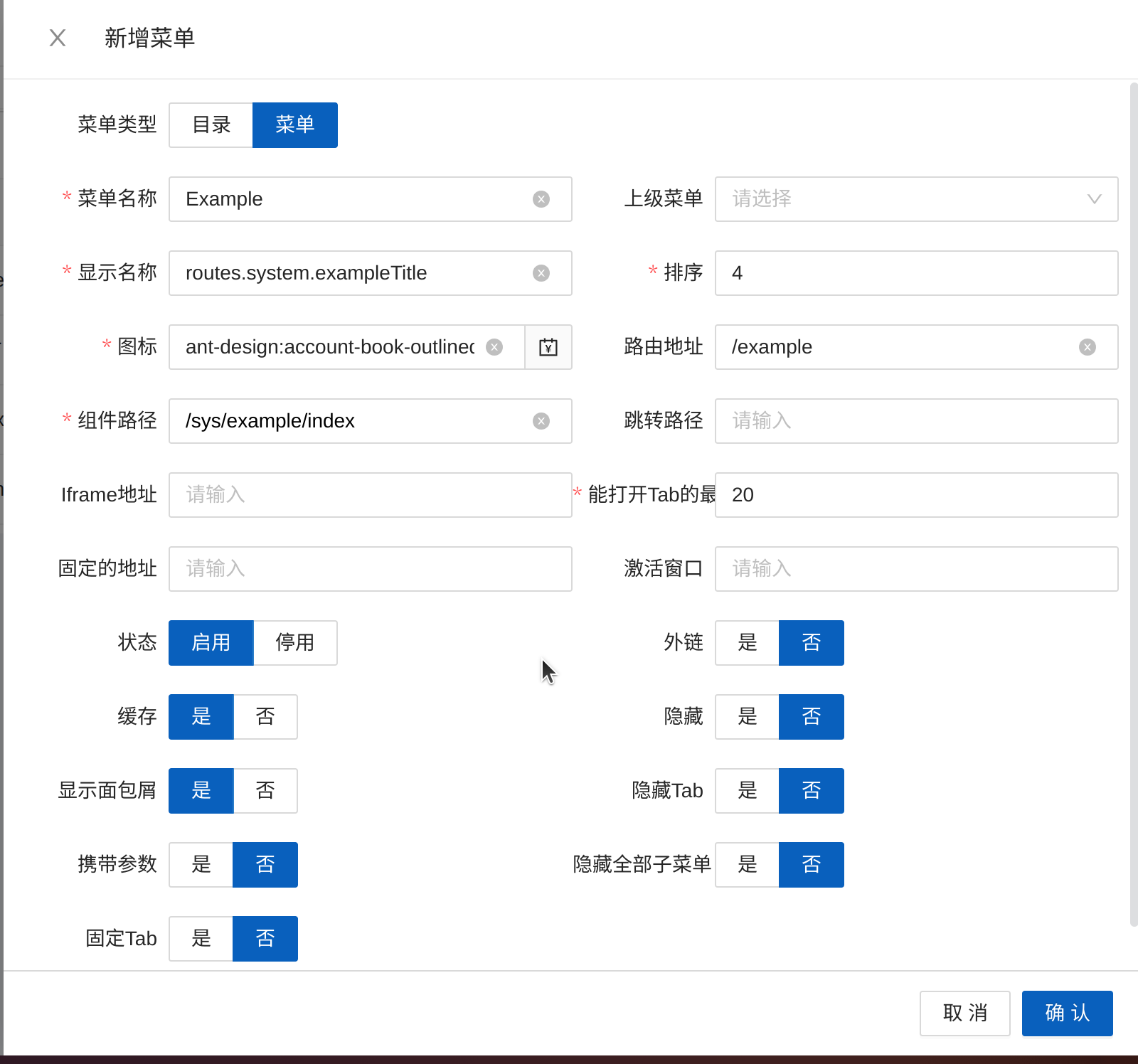Clear the 路由地址 /example value

point(1088,347)
